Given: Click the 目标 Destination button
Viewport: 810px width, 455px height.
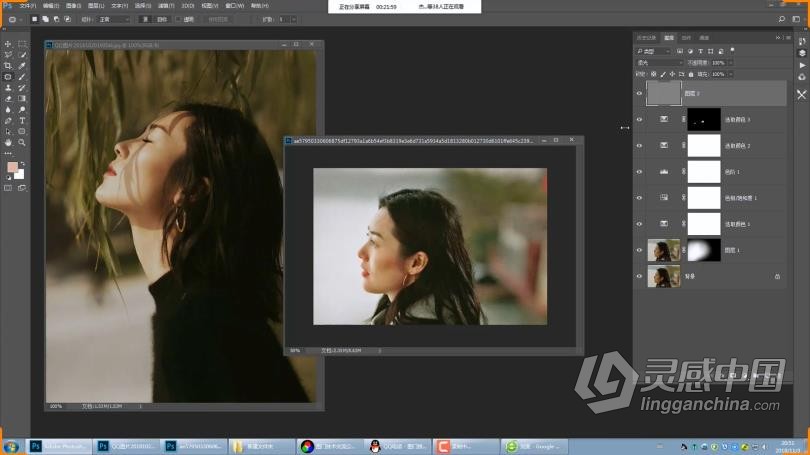Looking at the screenshot, I should pyautogui.click(x=162, y=19).
